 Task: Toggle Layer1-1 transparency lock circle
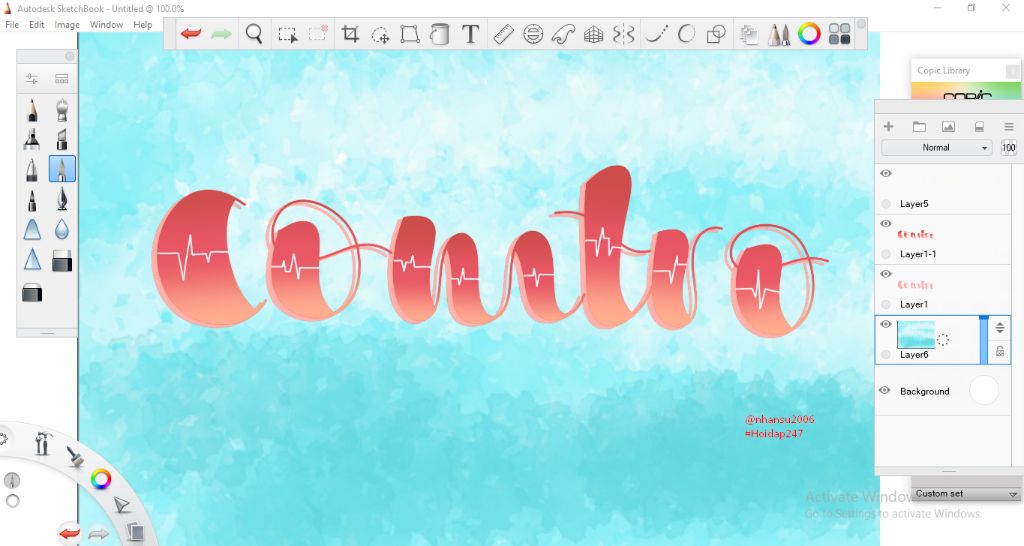[x=886, y=254]
